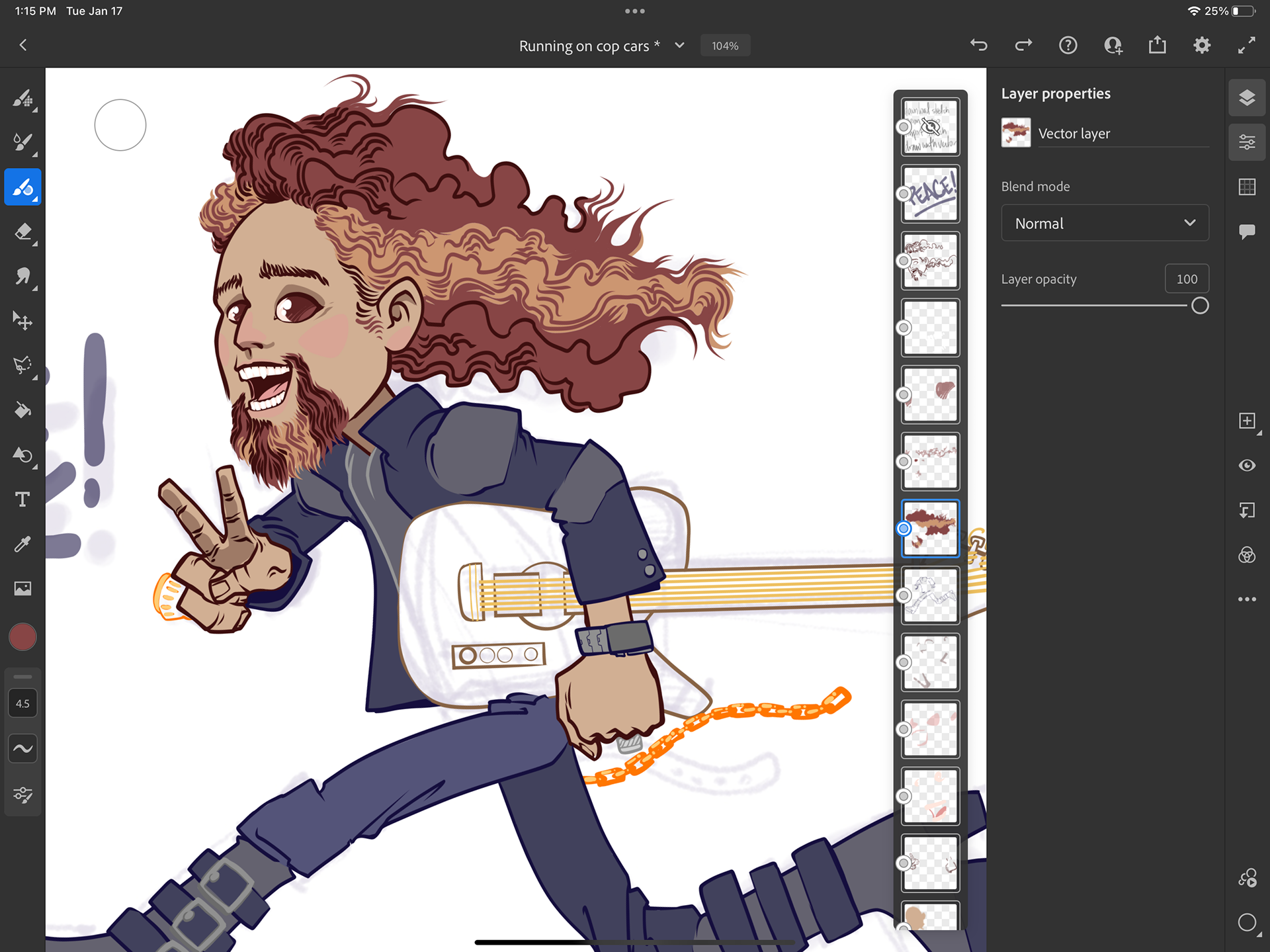The width and height of the screenshot is (1270, 952).
Task: Open the 104% zoom level menu
Action: click(x=725, y=46)
